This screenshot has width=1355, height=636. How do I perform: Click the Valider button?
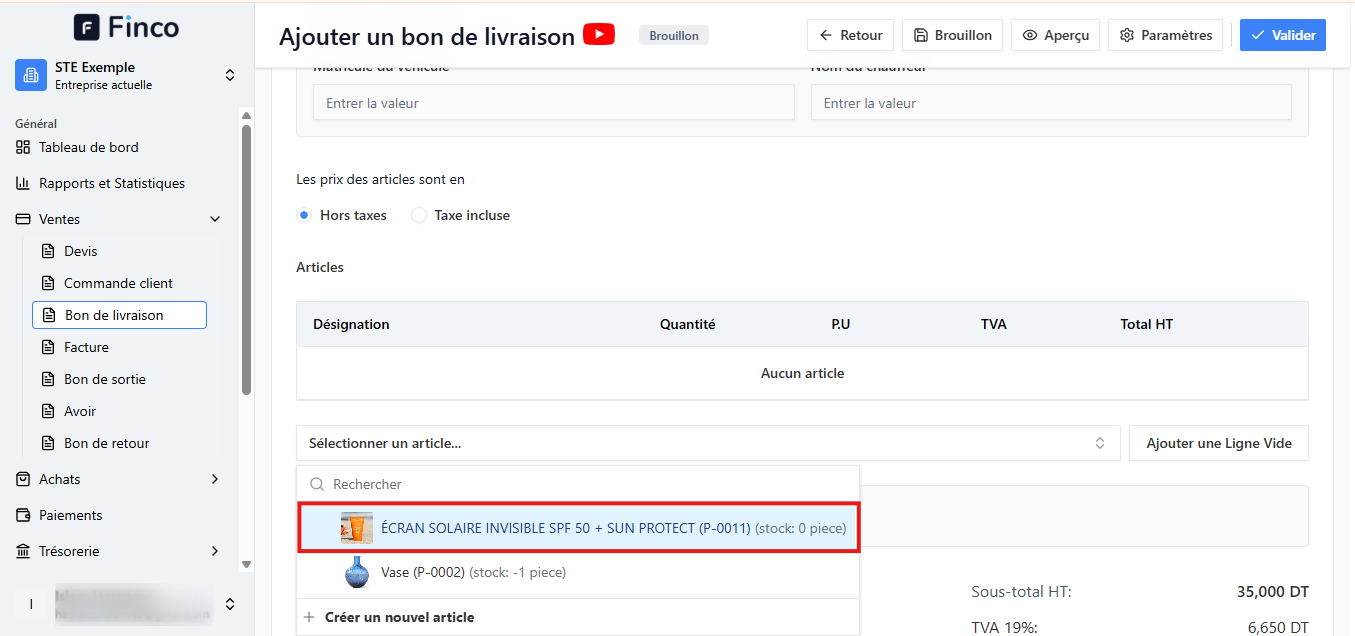pyautogui.click(x=1283, y=35)
